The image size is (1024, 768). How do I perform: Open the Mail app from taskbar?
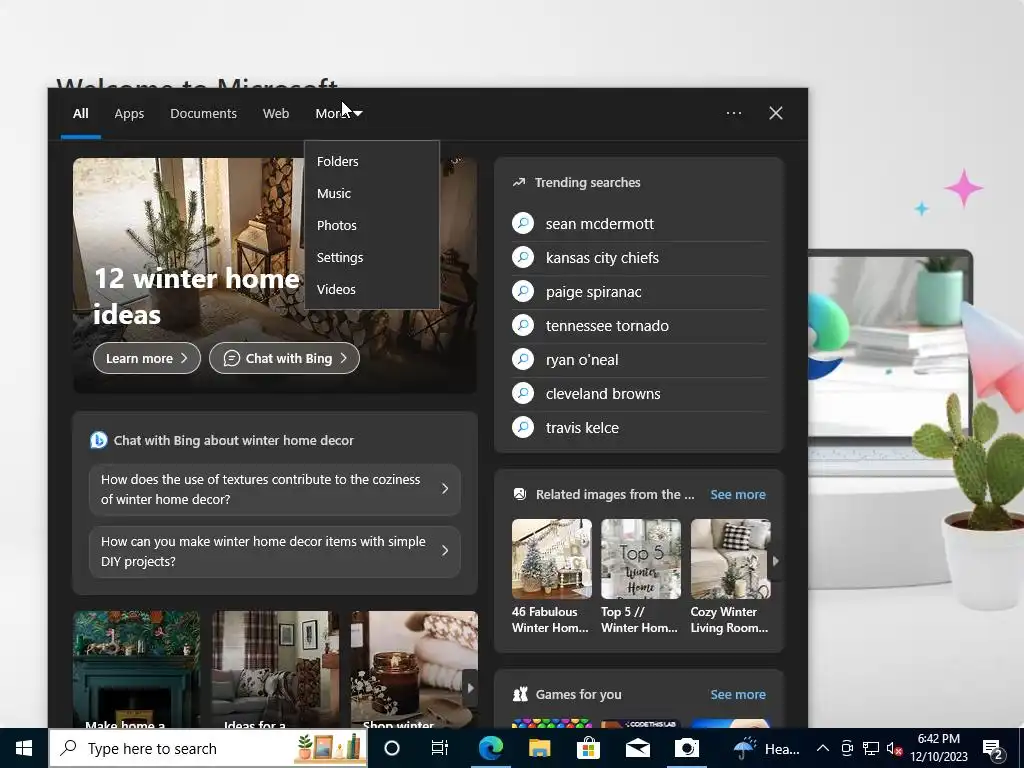point(637,748)
